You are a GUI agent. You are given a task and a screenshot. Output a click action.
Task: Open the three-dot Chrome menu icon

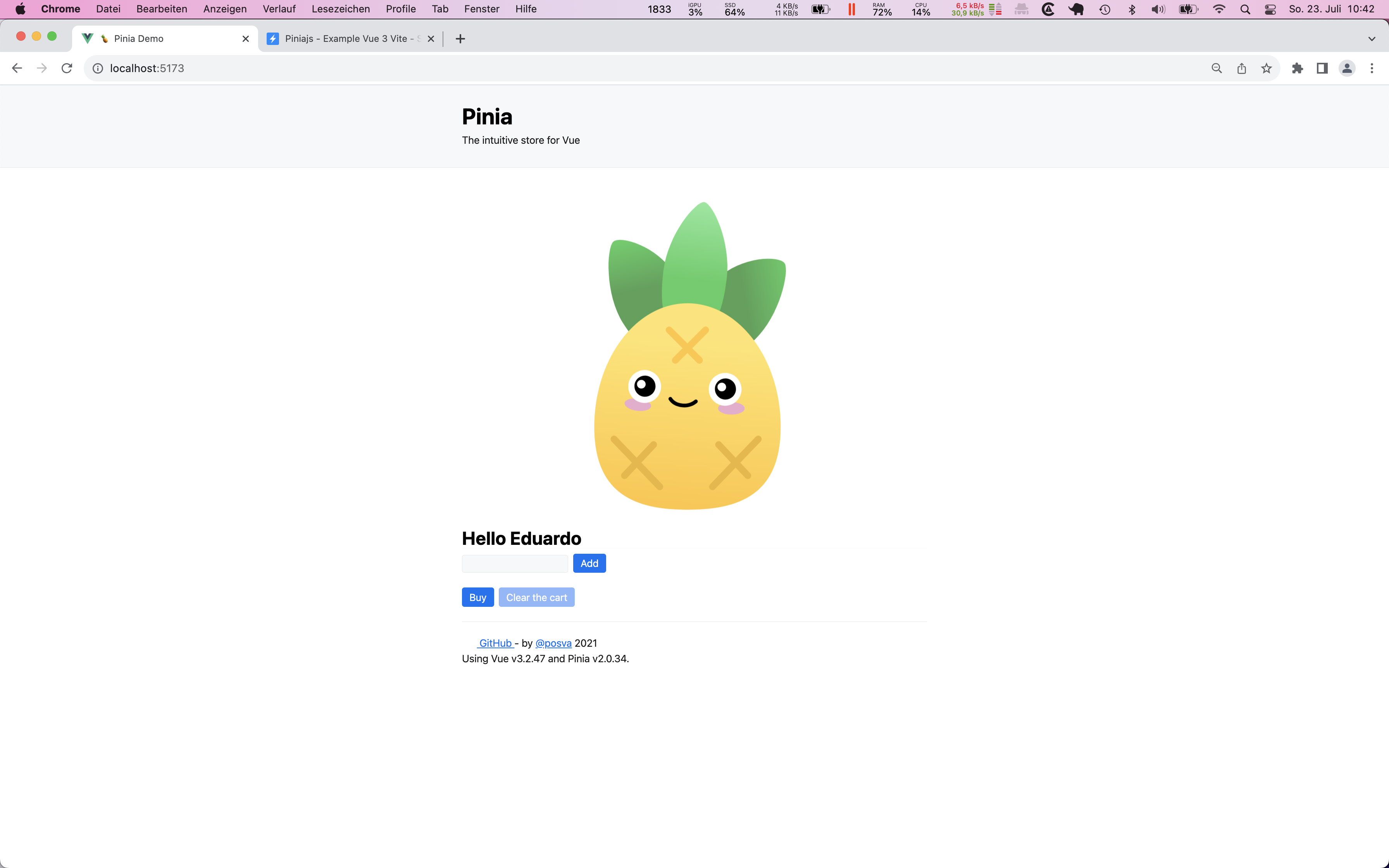click(x=1372, y=68)
